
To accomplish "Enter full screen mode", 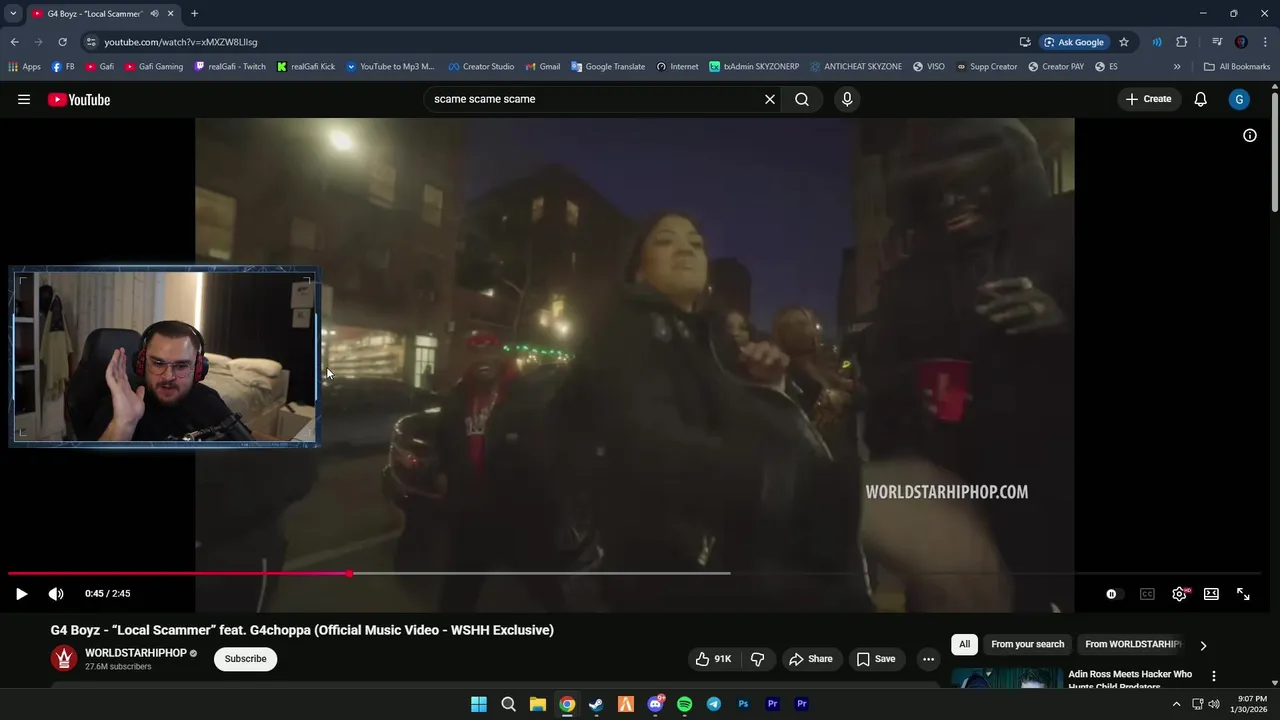I will tap(1243, 594).
